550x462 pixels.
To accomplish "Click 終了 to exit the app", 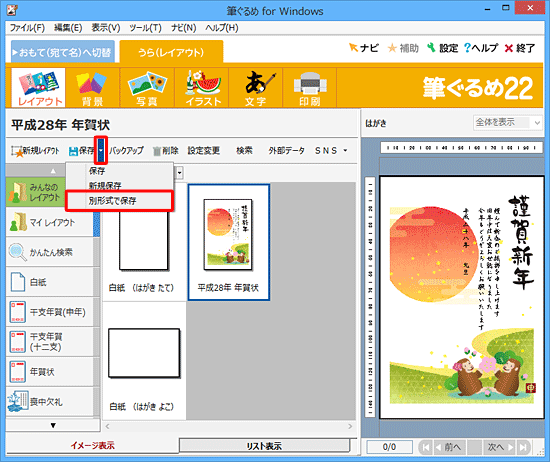I will 520,48.
